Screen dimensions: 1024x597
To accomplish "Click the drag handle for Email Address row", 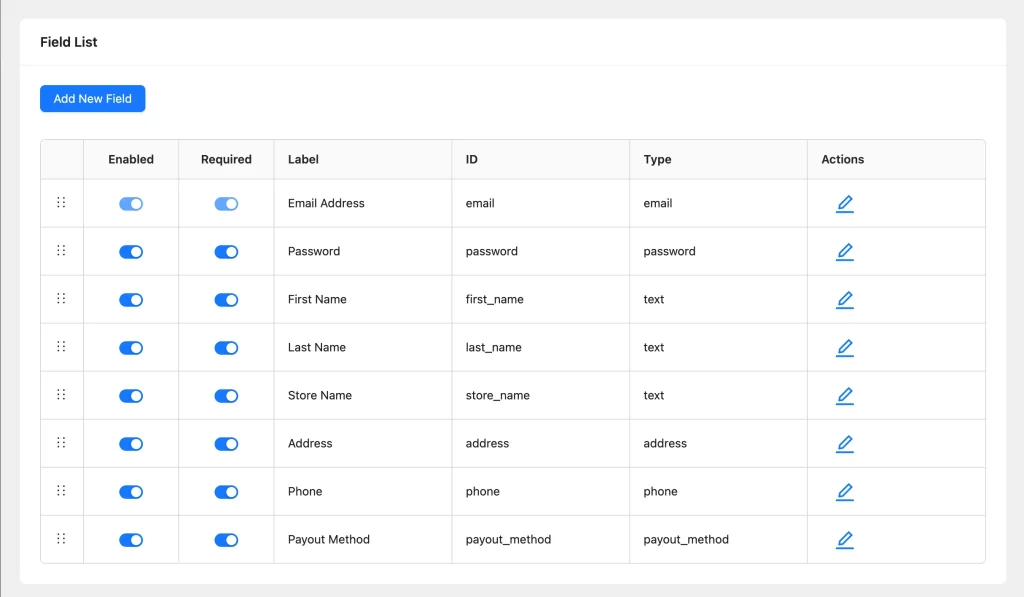I will [61, 203].
